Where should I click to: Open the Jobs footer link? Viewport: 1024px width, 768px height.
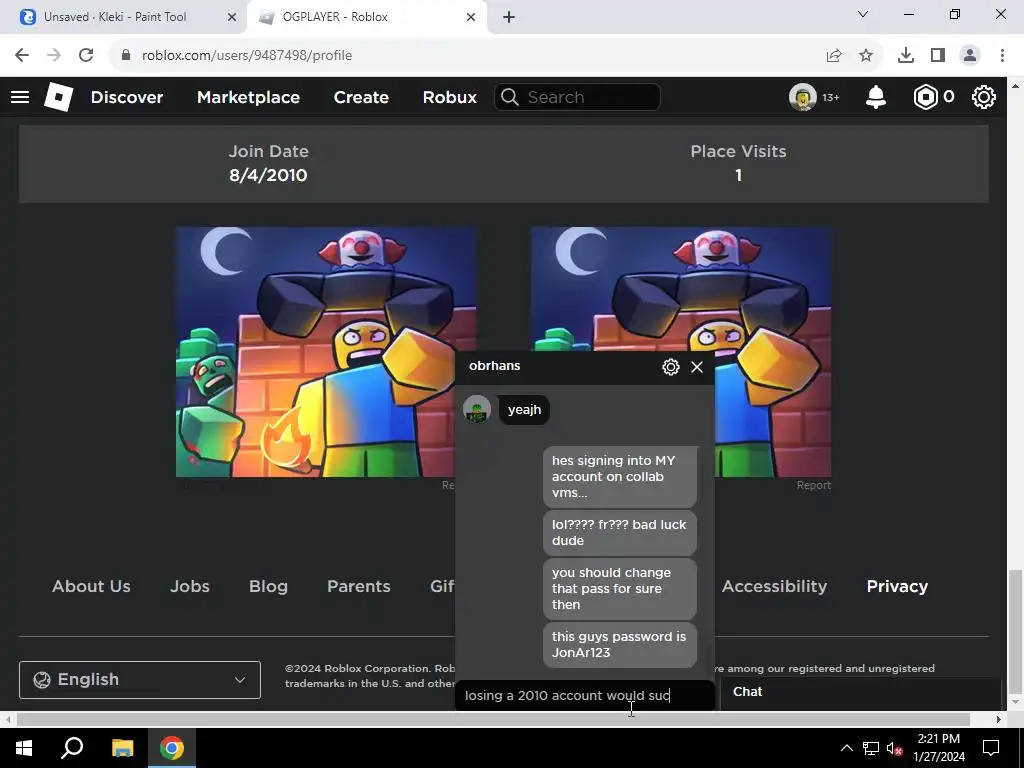click(x=190, y=586)
